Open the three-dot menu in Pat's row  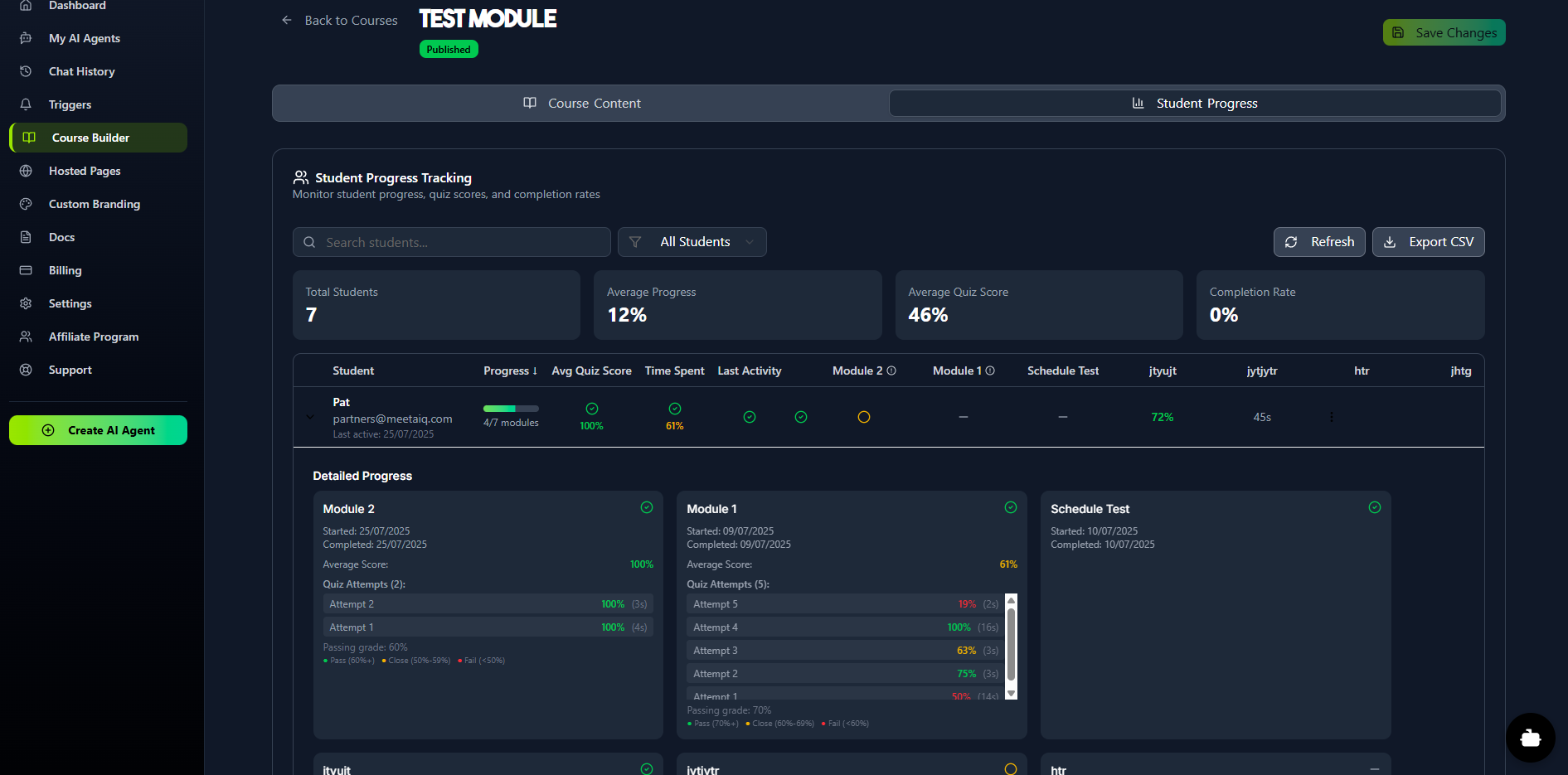(x=1331, y=417)
